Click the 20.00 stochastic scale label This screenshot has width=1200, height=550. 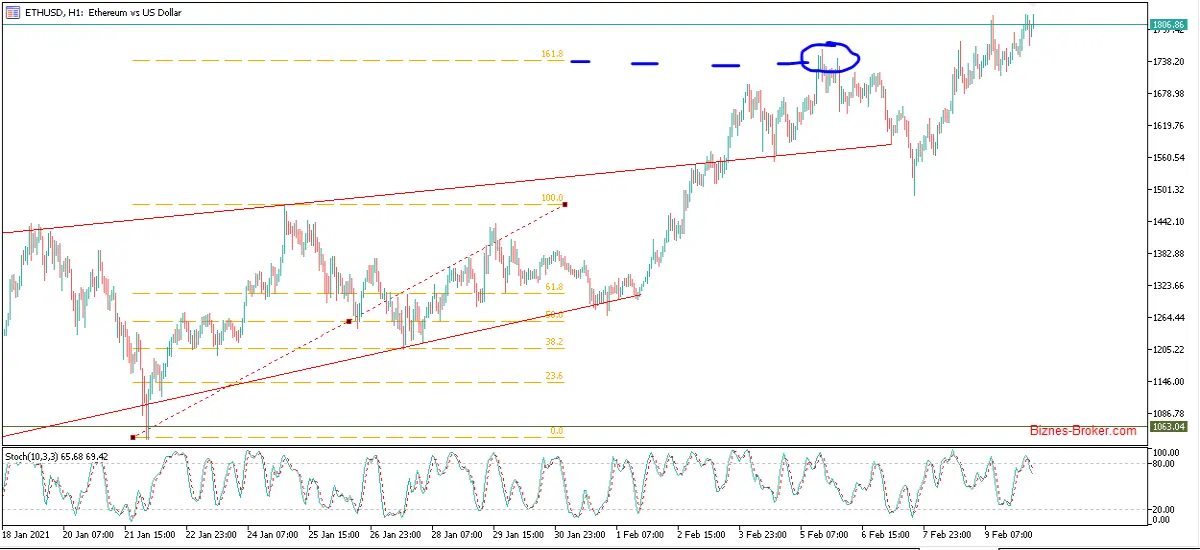(x=1162, y=509)
